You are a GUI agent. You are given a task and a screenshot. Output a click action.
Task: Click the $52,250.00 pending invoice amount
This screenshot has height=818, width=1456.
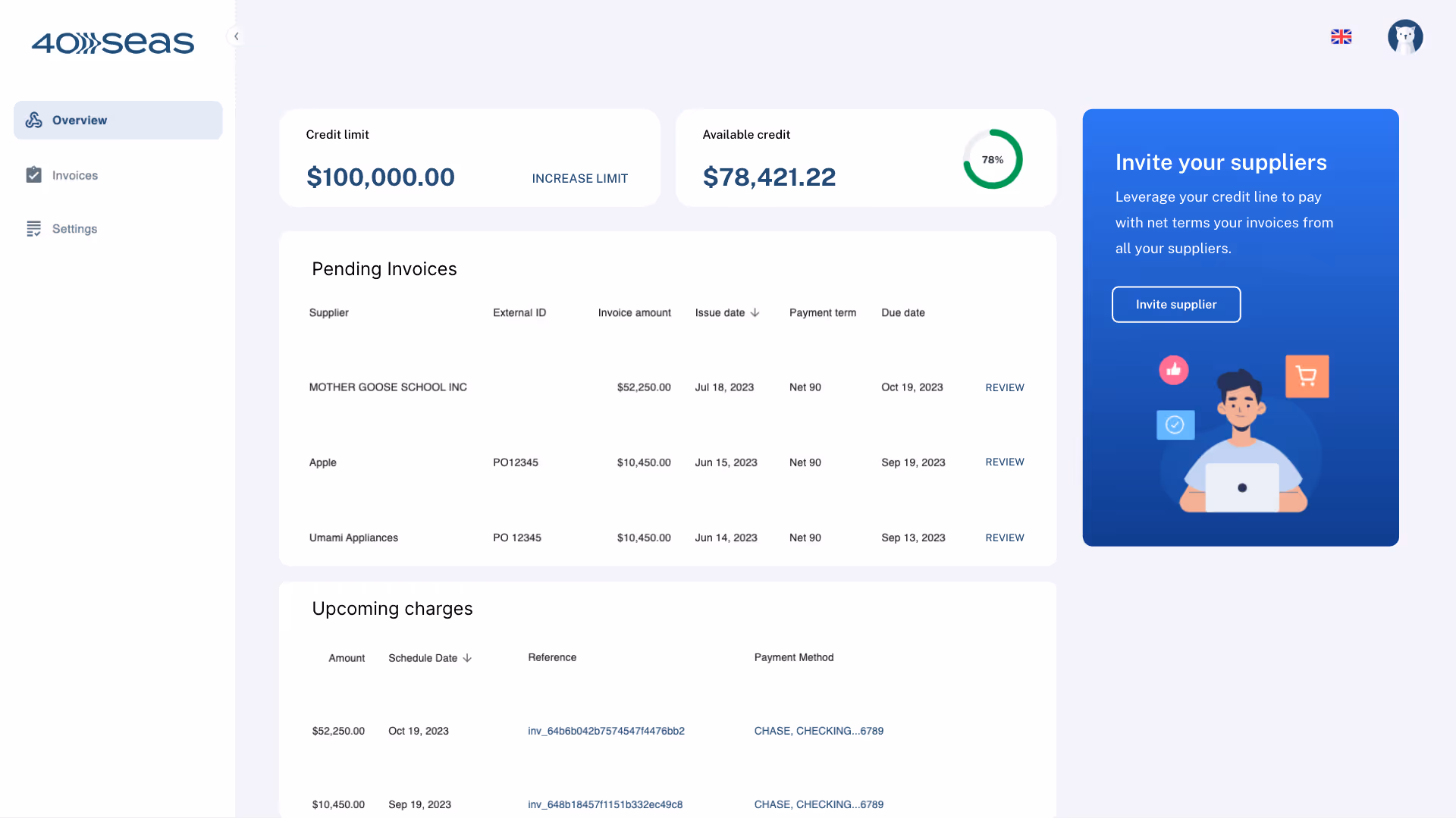[644, 387]
